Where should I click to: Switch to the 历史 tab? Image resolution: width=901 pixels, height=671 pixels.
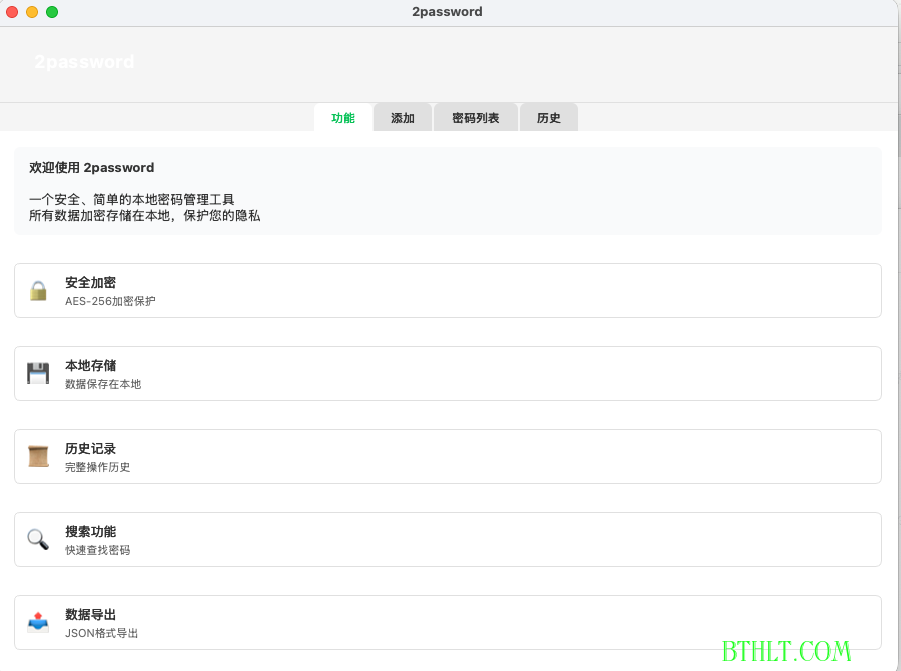click(x=548, y=117)
